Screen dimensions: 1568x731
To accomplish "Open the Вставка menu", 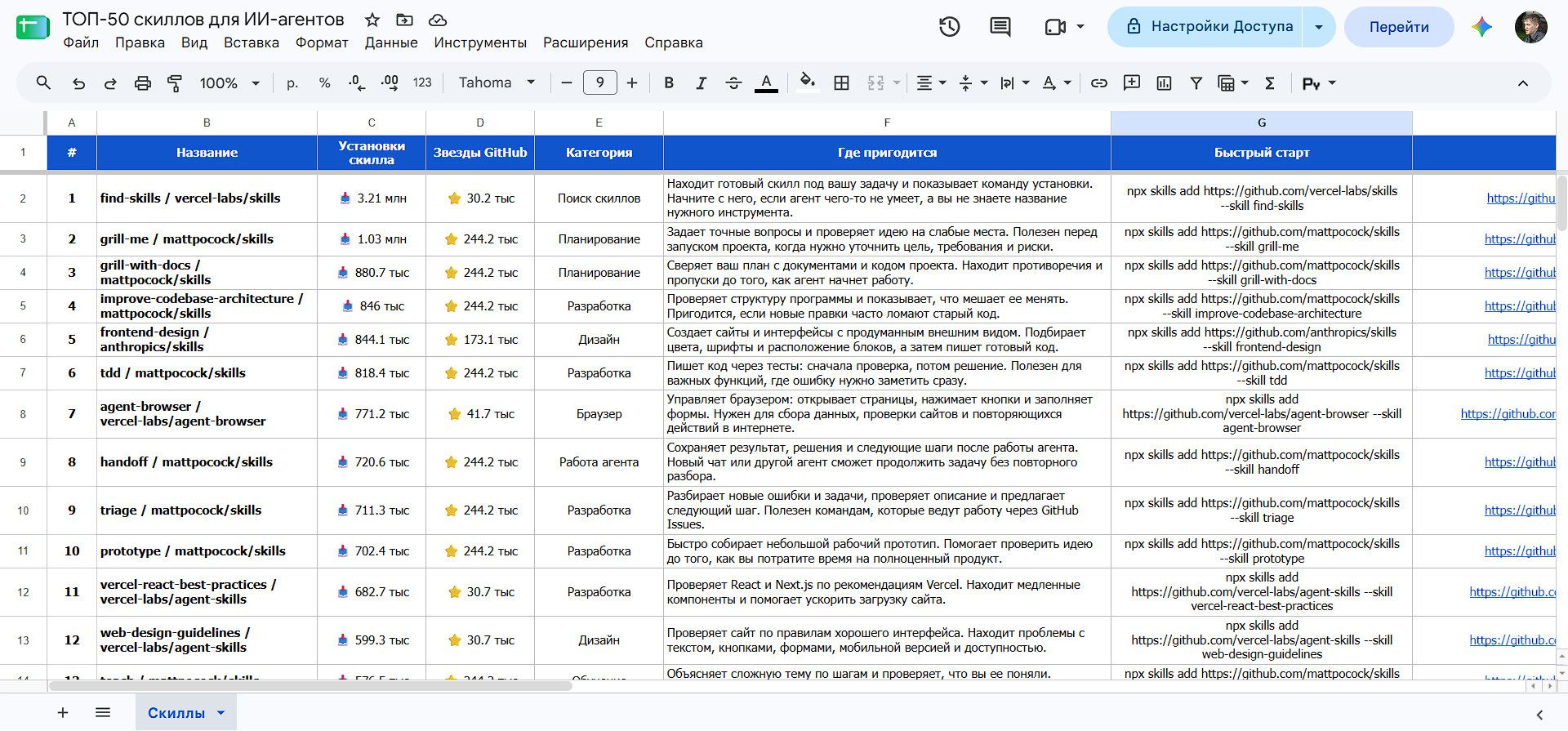I will tap(252, 43).
